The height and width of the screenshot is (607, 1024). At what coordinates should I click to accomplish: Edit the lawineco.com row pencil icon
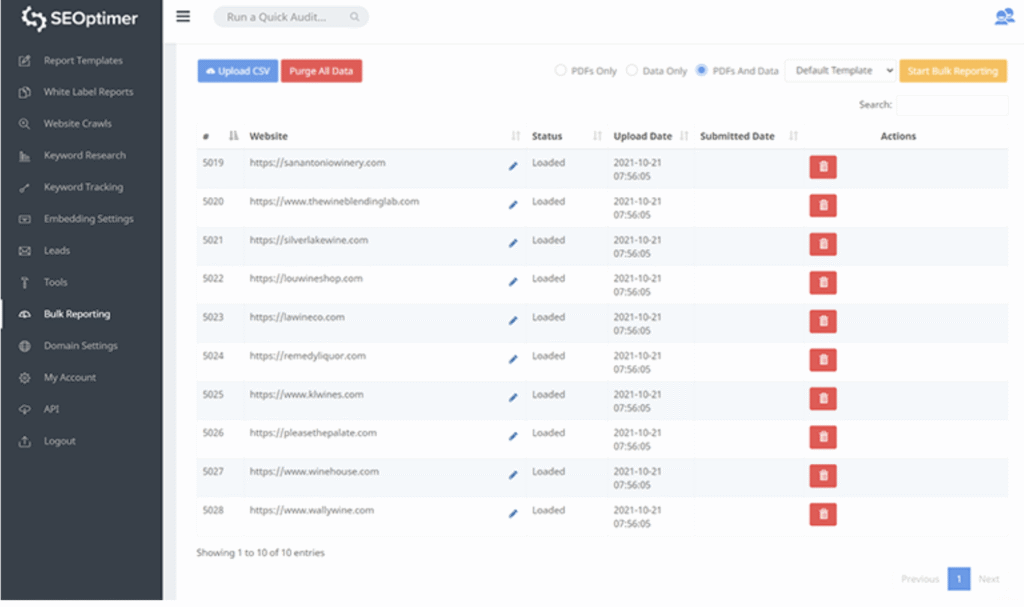[513, 320]
